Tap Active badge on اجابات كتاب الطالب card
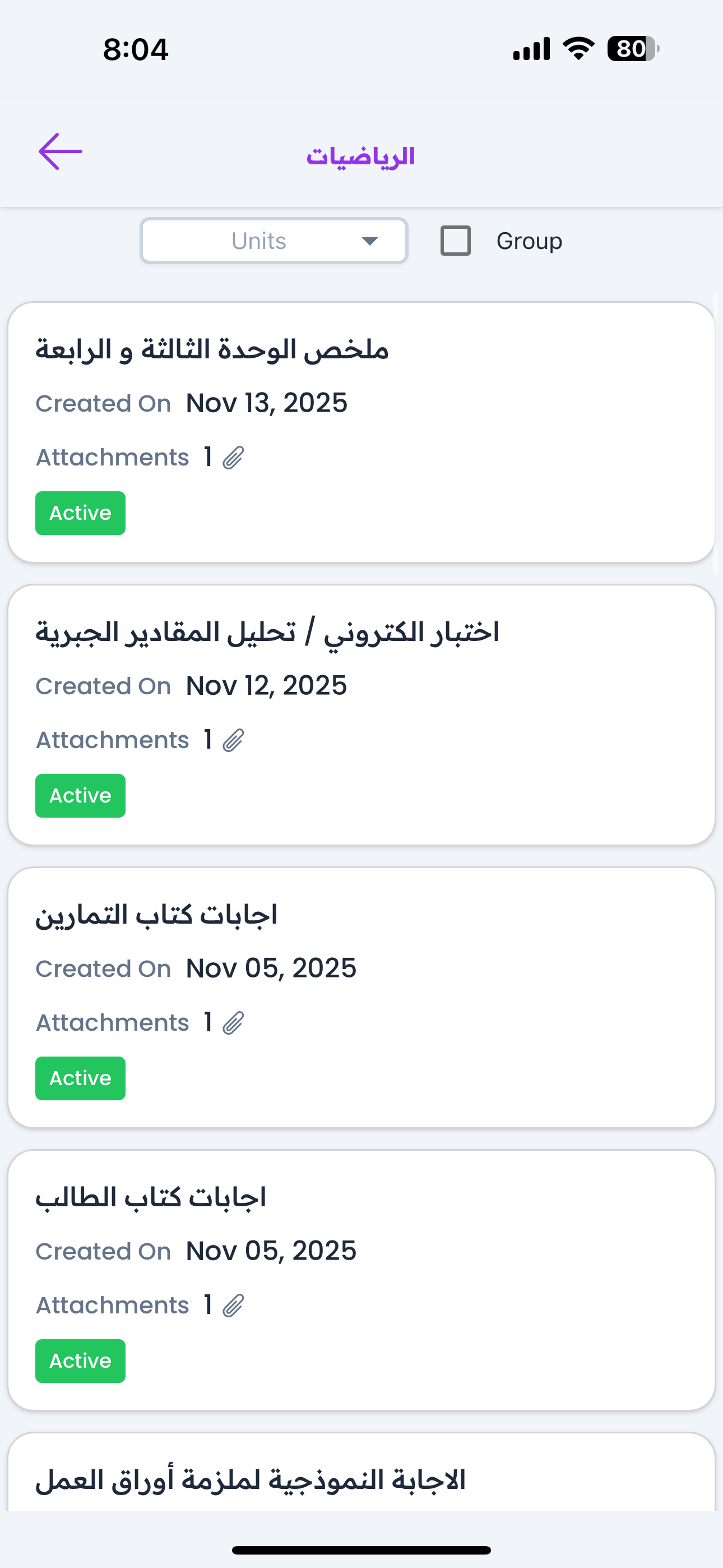The image size is (723, 1568). tap(80, 1361)
